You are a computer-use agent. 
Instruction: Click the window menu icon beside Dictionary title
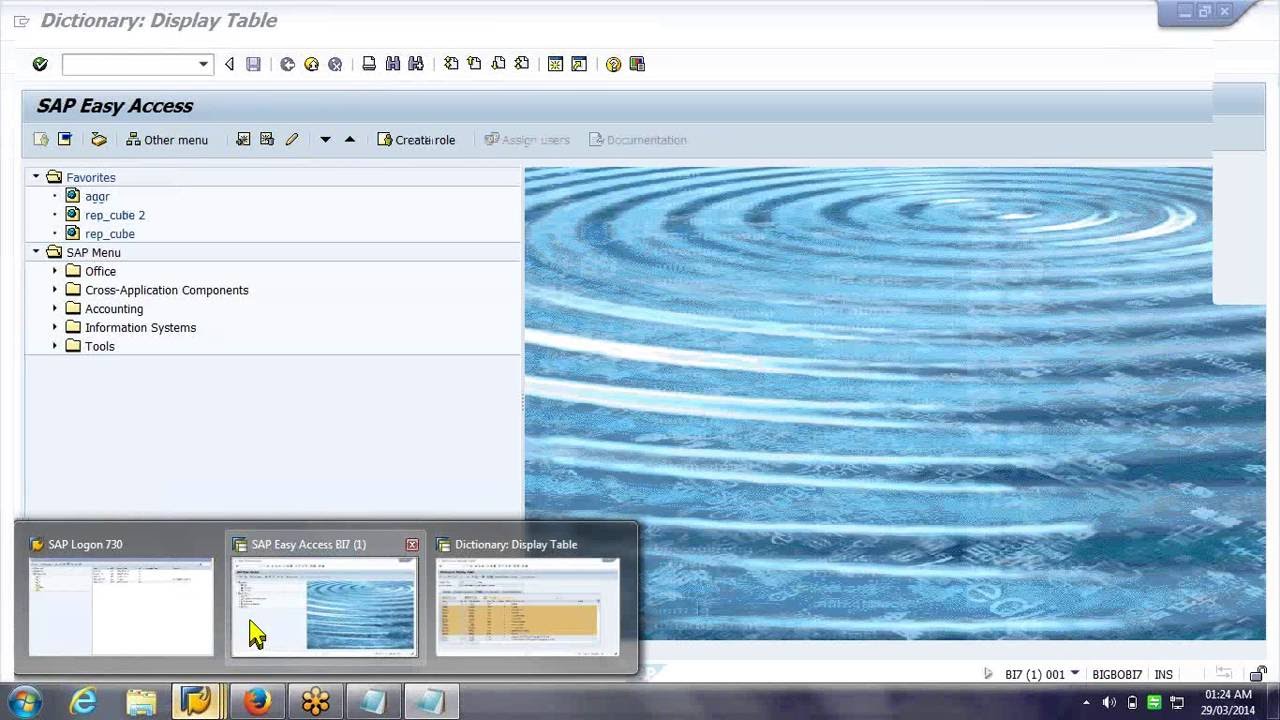21,21
